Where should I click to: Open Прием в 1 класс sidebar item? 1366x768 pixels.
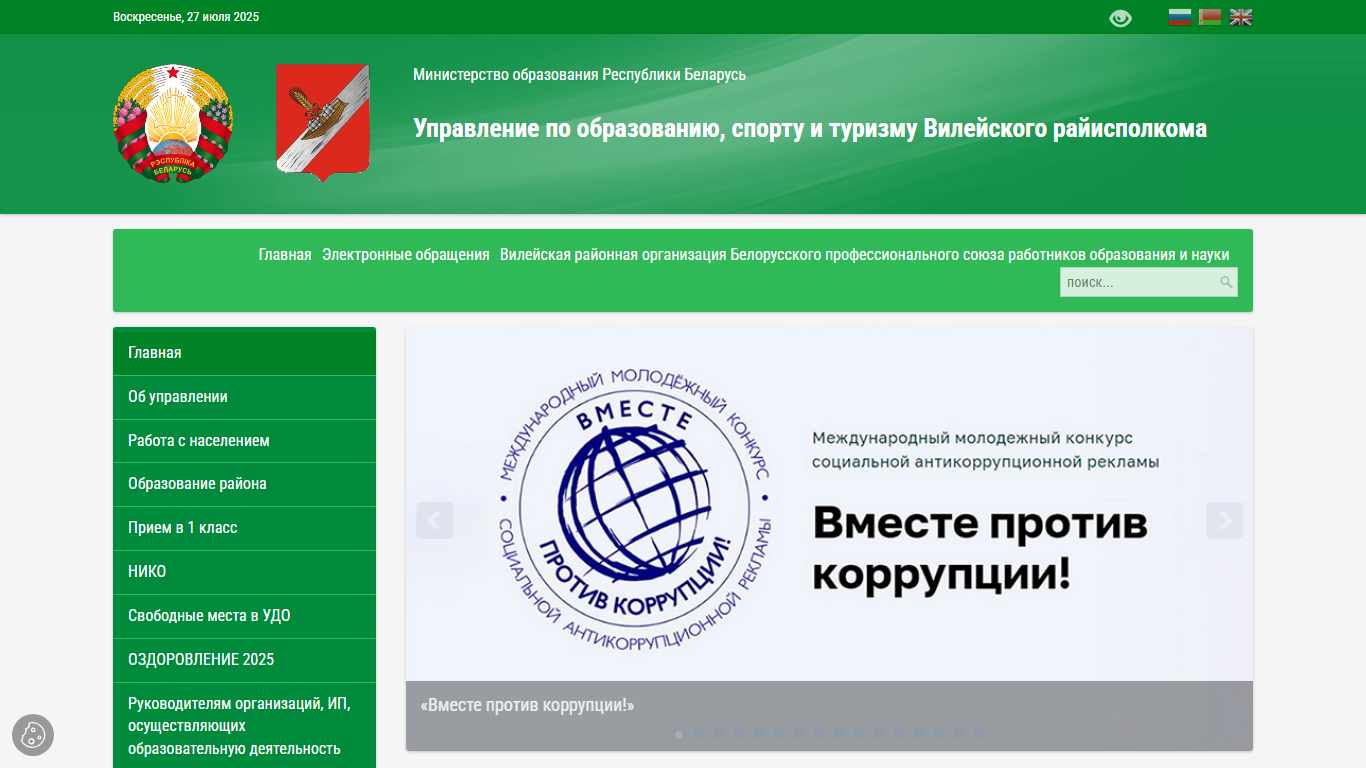[244, 528]
